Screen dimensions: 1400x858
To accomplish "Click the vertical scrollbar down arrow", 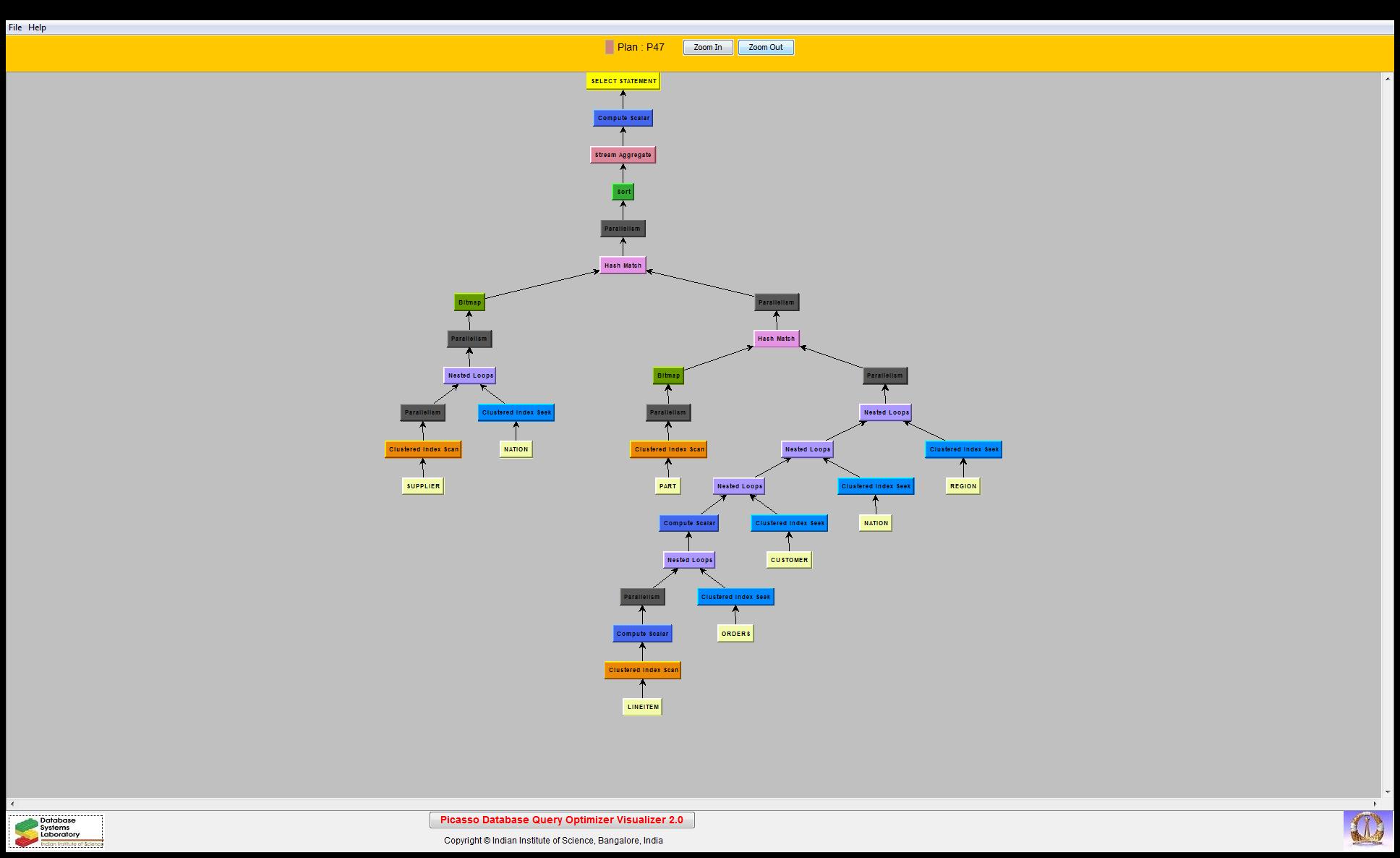I will pos(1387,792).
